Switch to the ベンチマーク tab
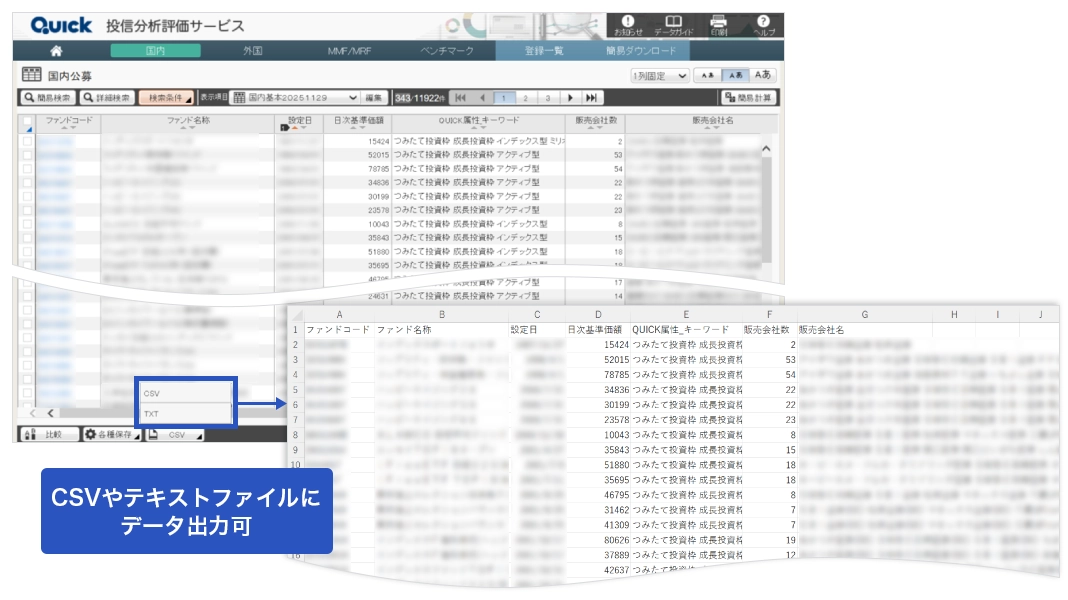 (x=447, y=51)
